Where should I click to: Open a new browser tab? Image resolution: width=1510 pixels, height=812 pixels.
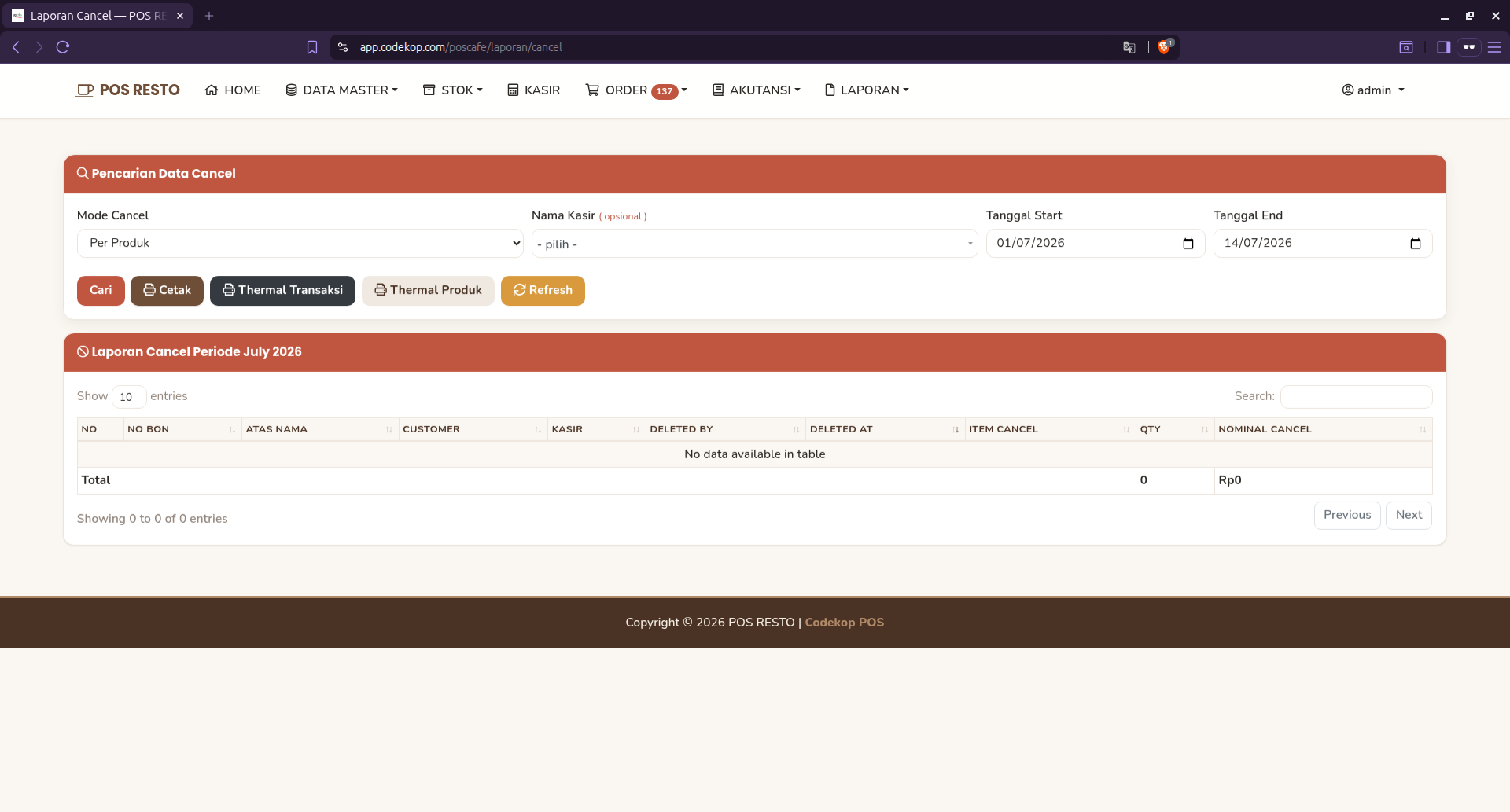pyautogui.click(x=209, y=16)
